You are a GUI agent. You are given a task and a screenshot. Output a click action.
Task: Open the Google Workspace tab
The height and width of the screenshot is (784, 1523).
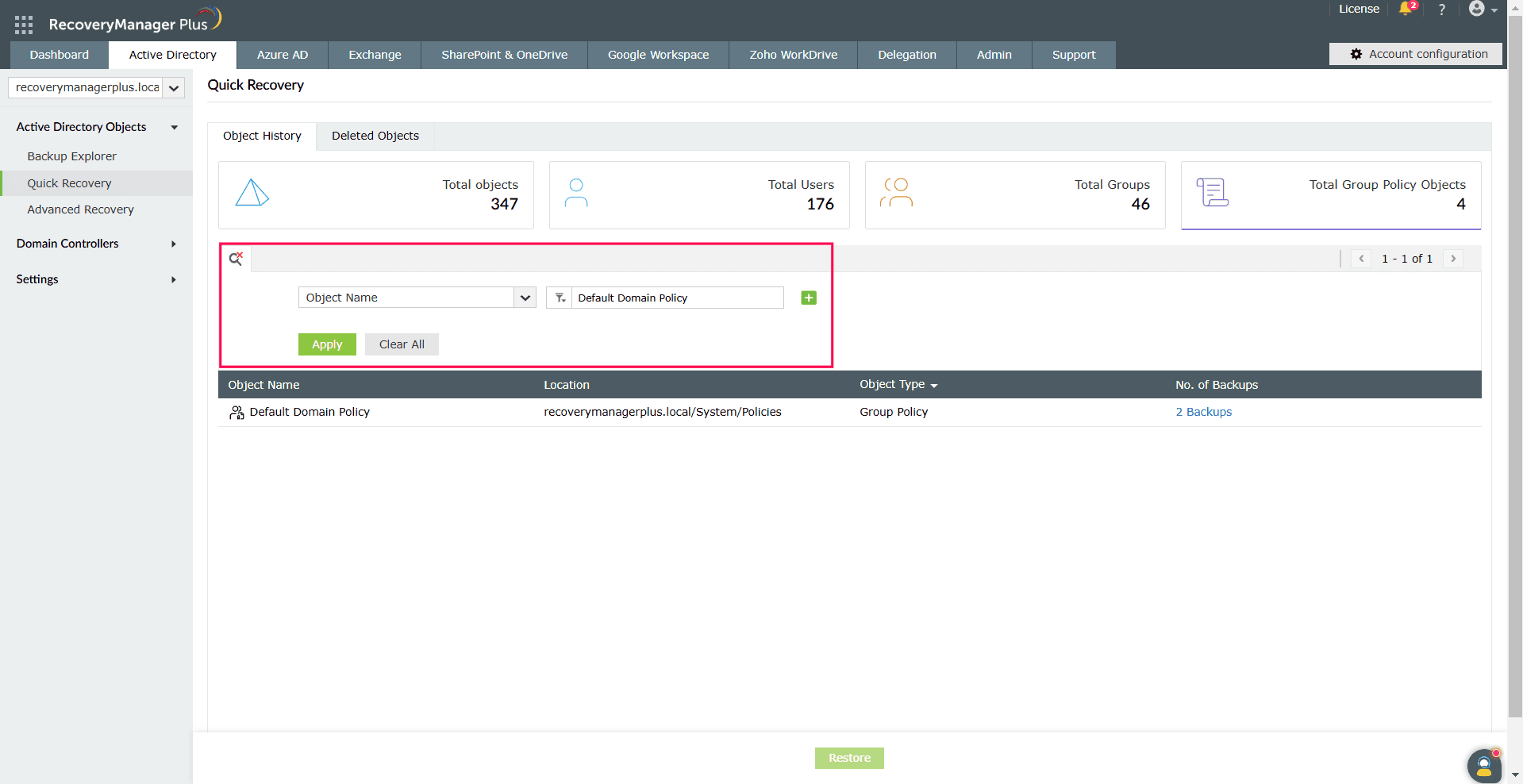(x=659, y=55)
